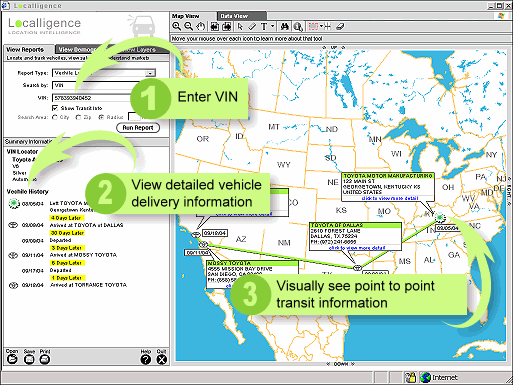This screenshot has width=513, height=385.
Task: Pan the map using the UP control
Action: pyautogui.click(x=334, y=48)
